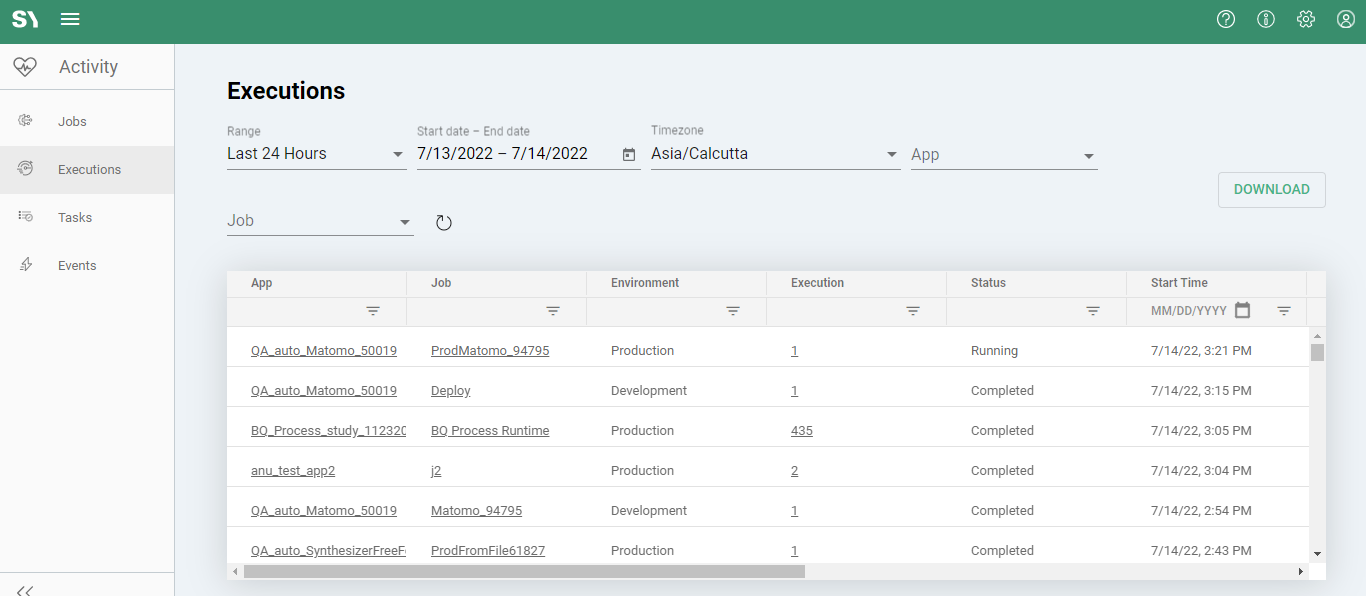This screenshot has width=1366, height=596.
Task: Click filter icon in Status column
Action: coord(1093,311)
